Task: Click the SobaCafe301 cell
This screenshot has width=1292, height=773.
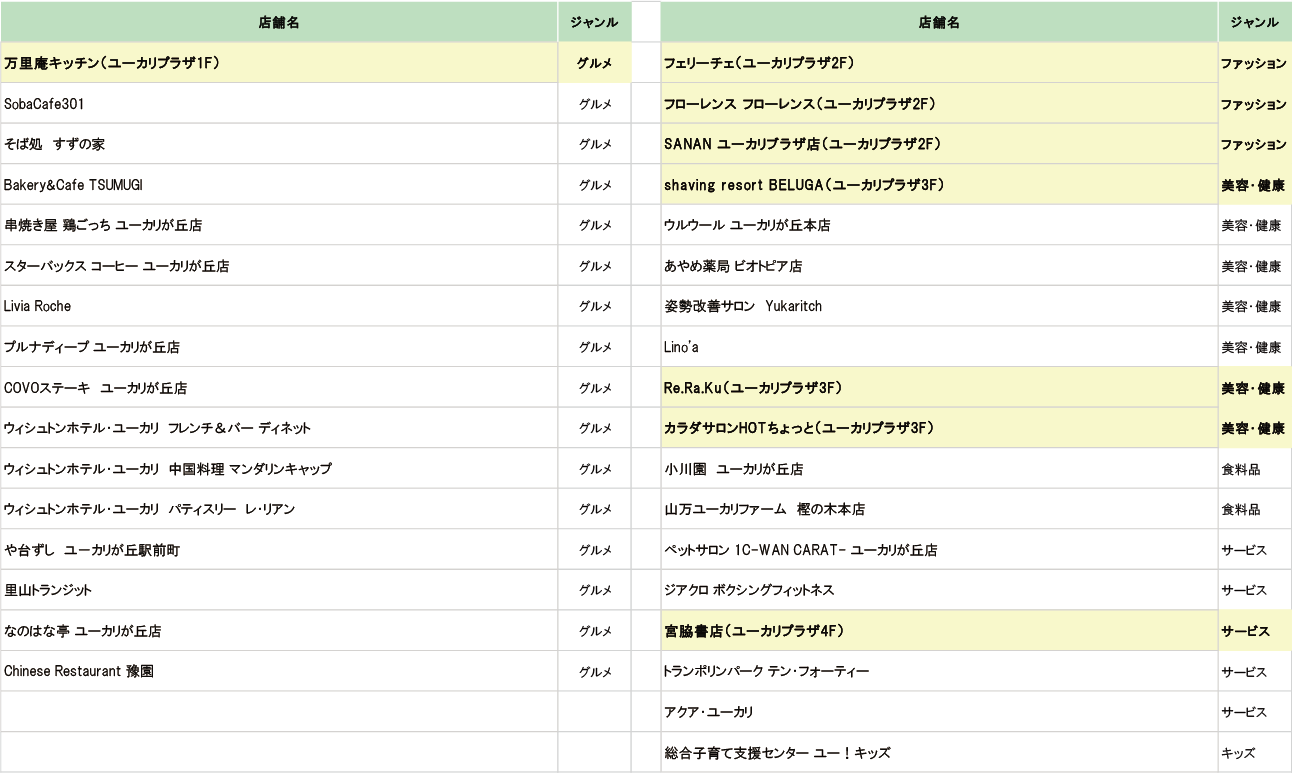Action: coord(279,104)
